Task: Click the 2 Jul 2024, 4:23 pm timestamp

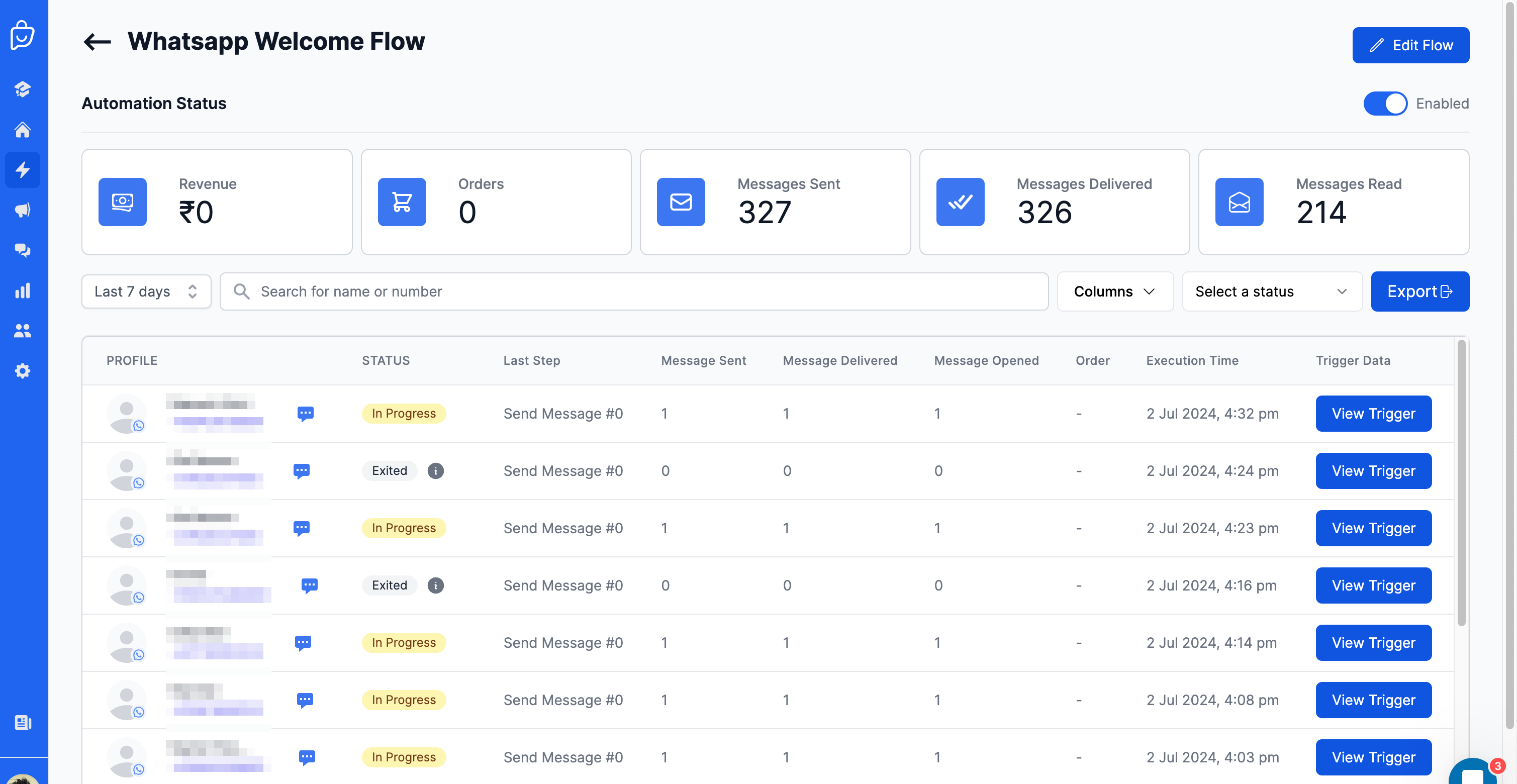Action: tap(1212, 528)
